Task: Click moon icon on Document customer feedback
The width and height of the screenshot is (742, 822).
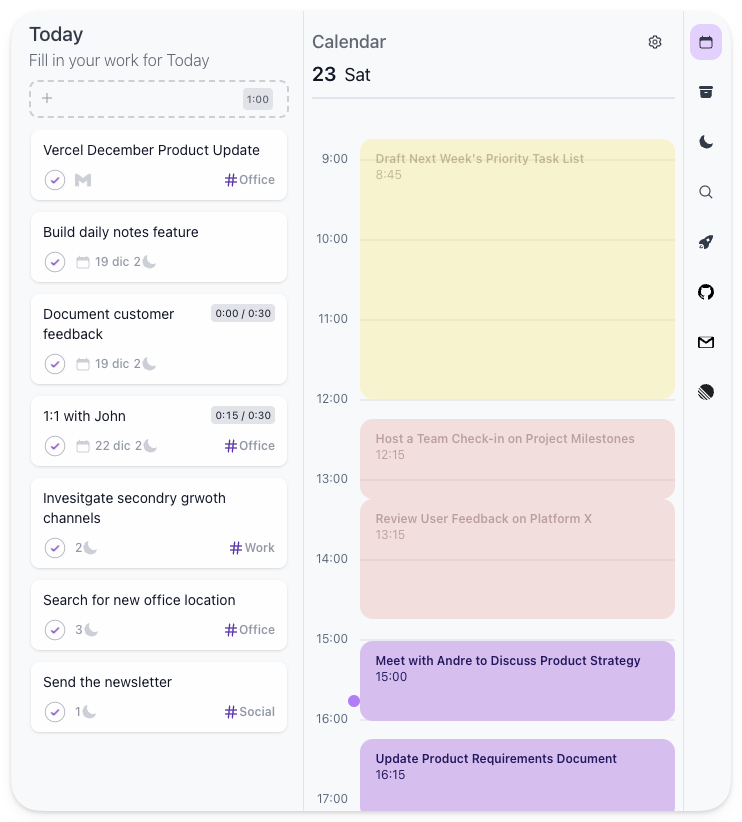Action: pyautogui.click(x=149, y=364)
